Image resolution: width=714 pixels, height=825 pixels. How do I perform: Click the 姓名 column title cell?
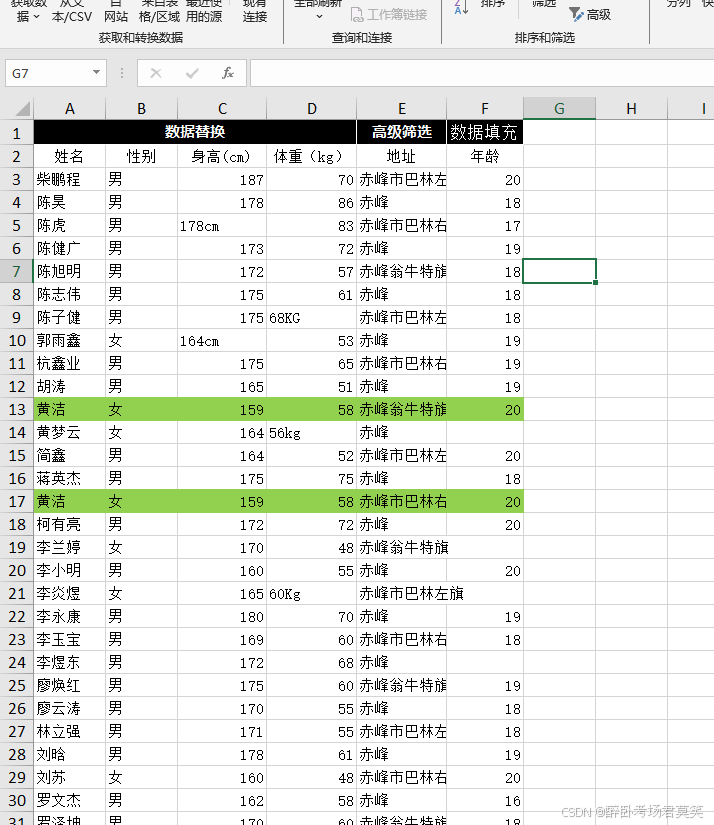coord(69,156)
